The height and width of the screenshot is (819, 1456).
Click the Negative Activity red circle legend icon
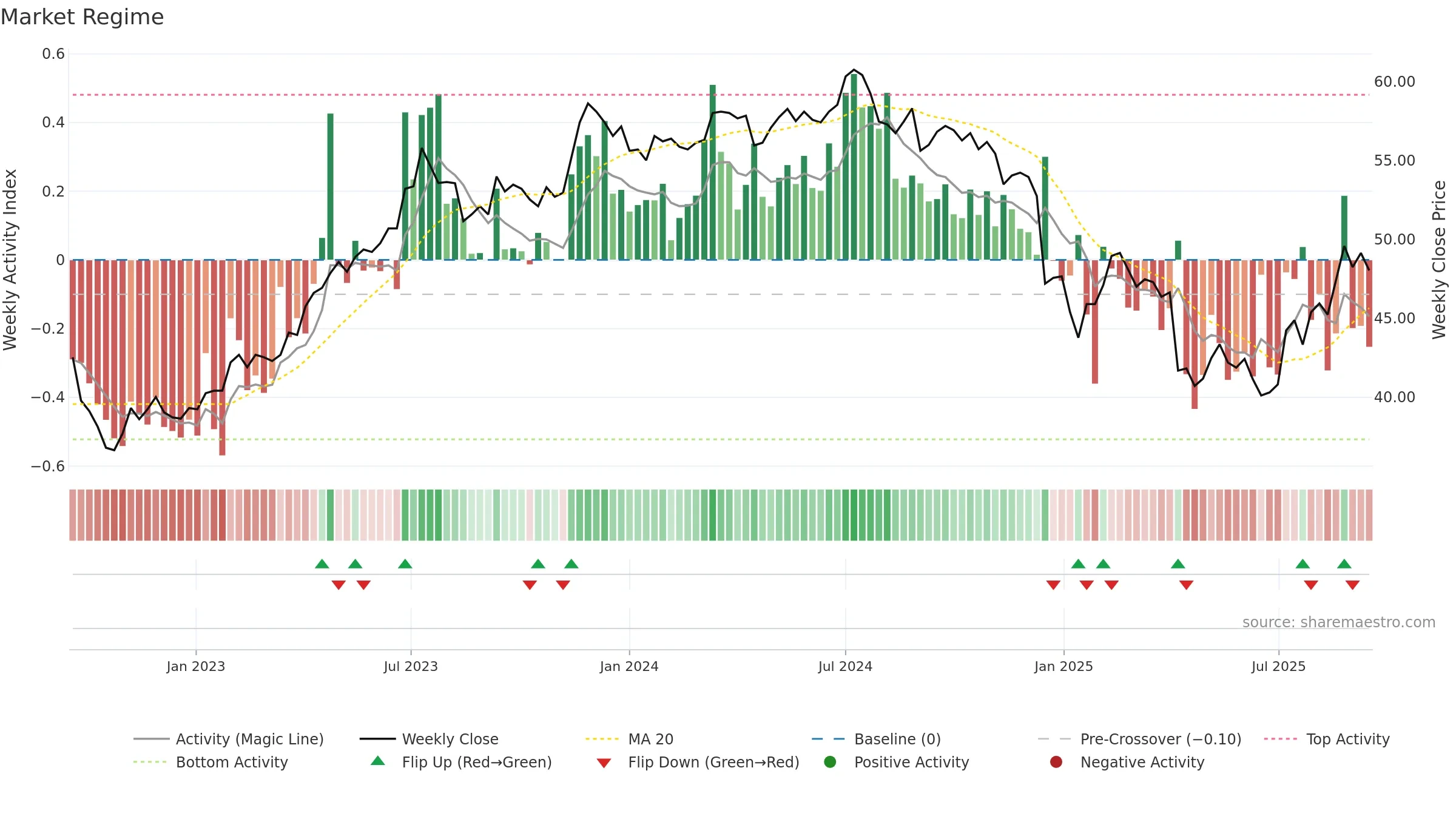[x=1056, y=761]
